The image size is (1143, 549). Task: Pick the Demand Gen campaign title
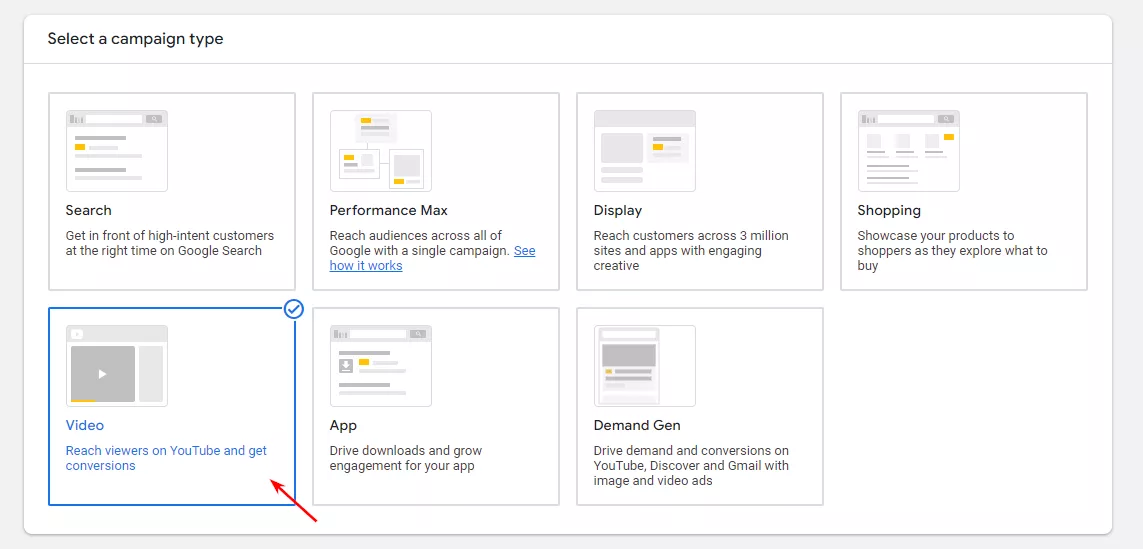tap(637, 425)
